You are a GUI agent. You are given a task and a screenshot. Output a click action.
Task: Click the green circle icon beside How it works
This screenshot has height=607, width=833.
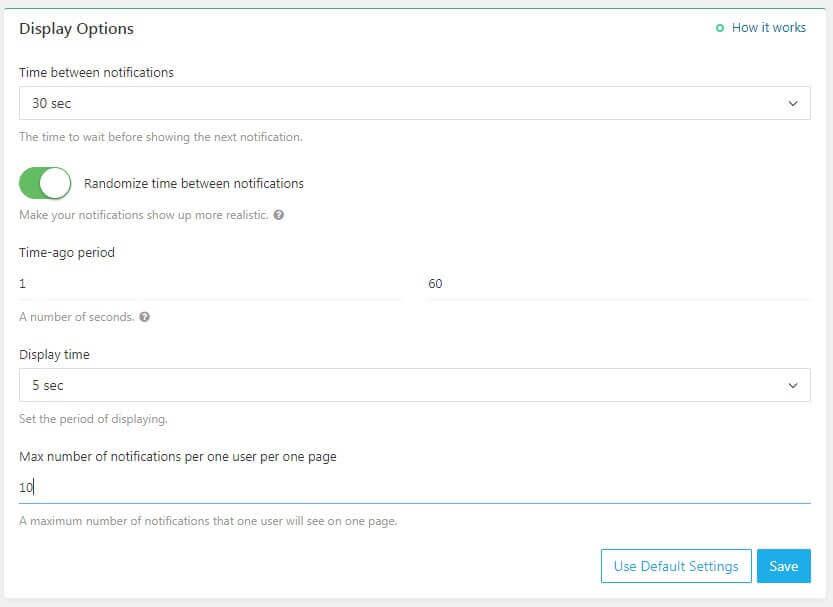719,28
